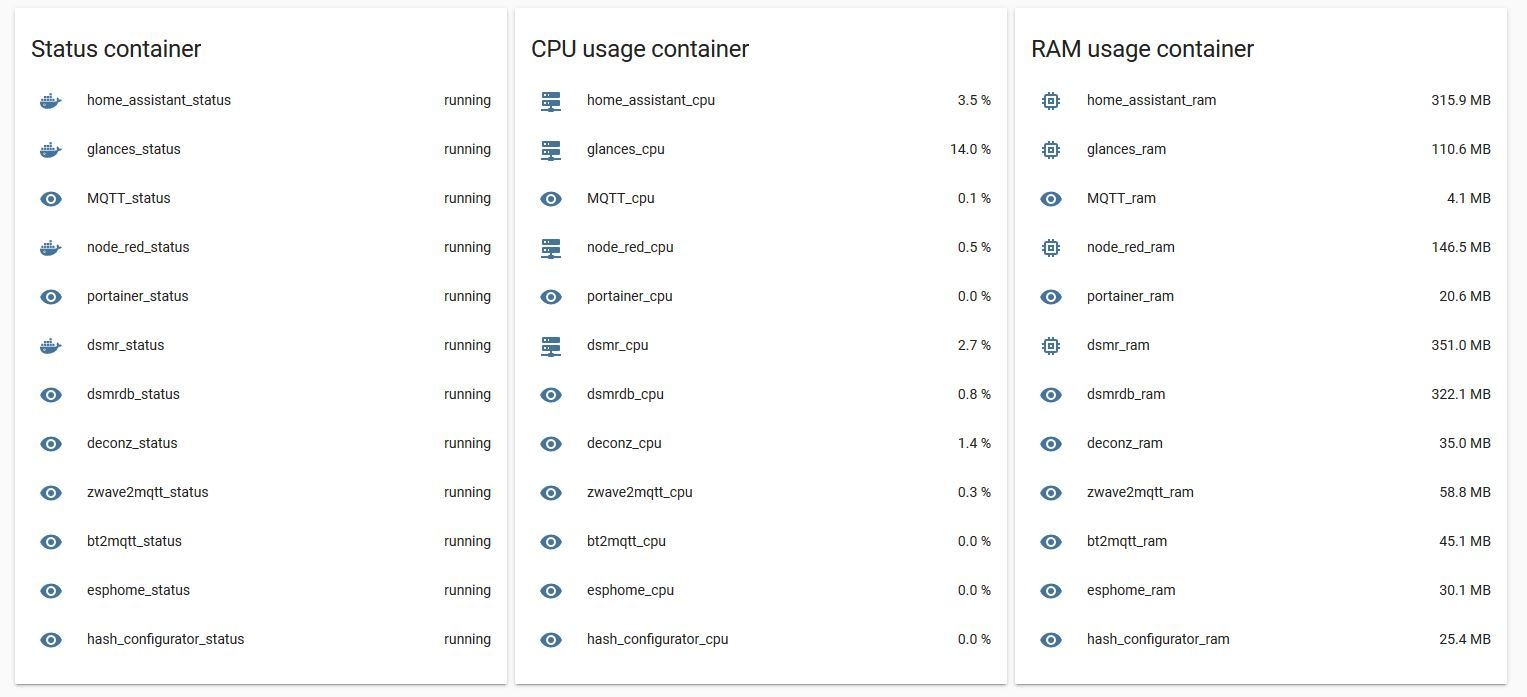Click the chip icon next to glances_ram
The width and height of the screenshot is (1527, 697).
click(x=1051, y=150)
